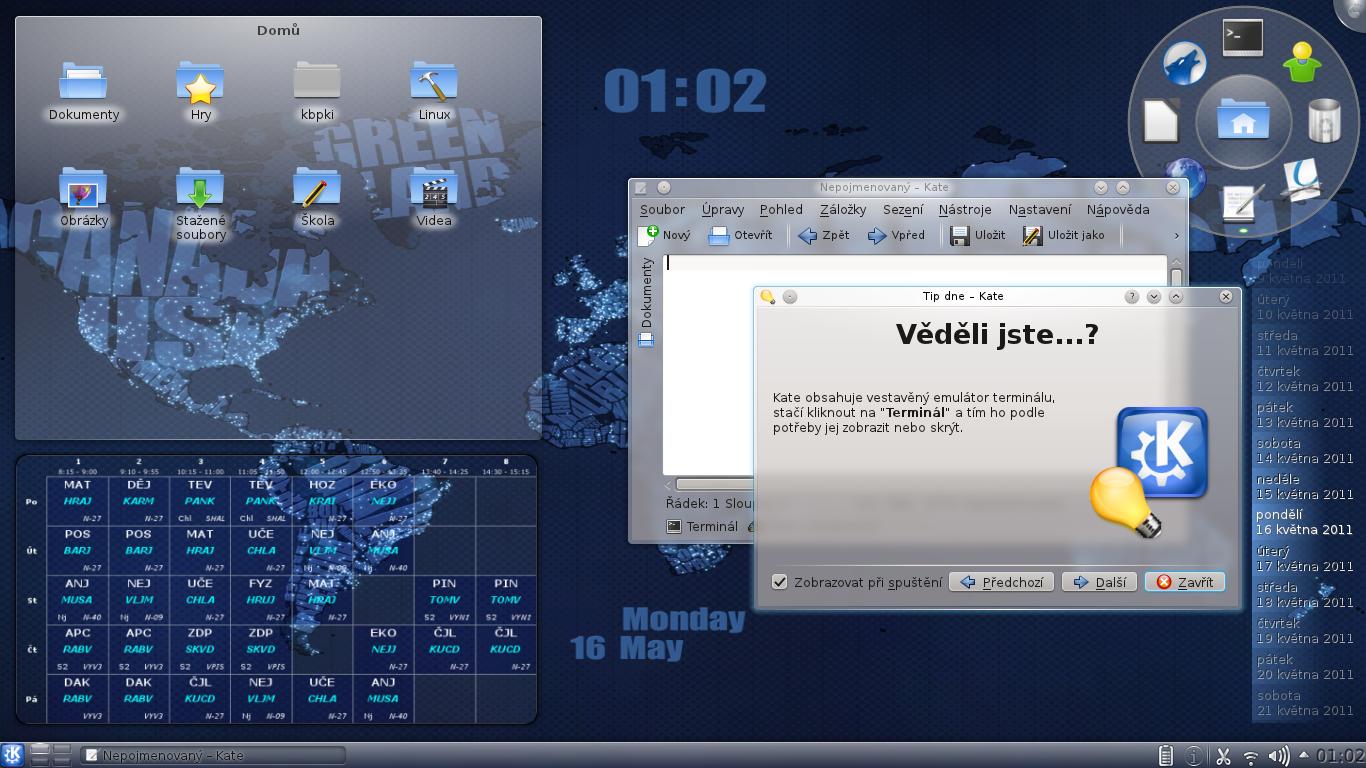Click the Další button

(1098, 582)
